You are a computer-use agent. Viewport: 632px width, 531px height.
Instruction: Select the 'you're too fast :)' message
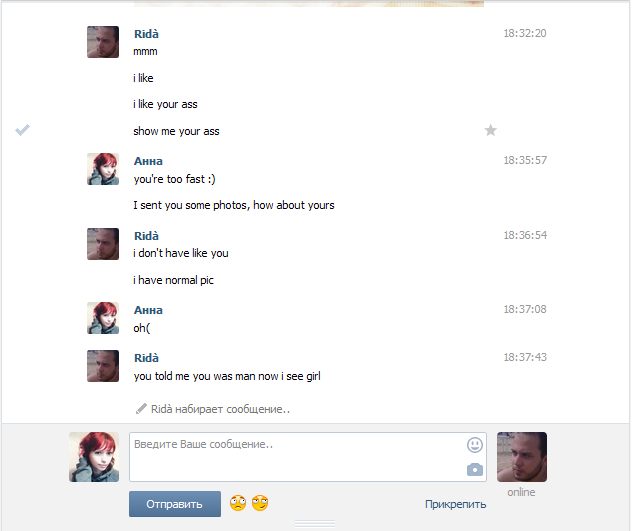coord(174,179)
